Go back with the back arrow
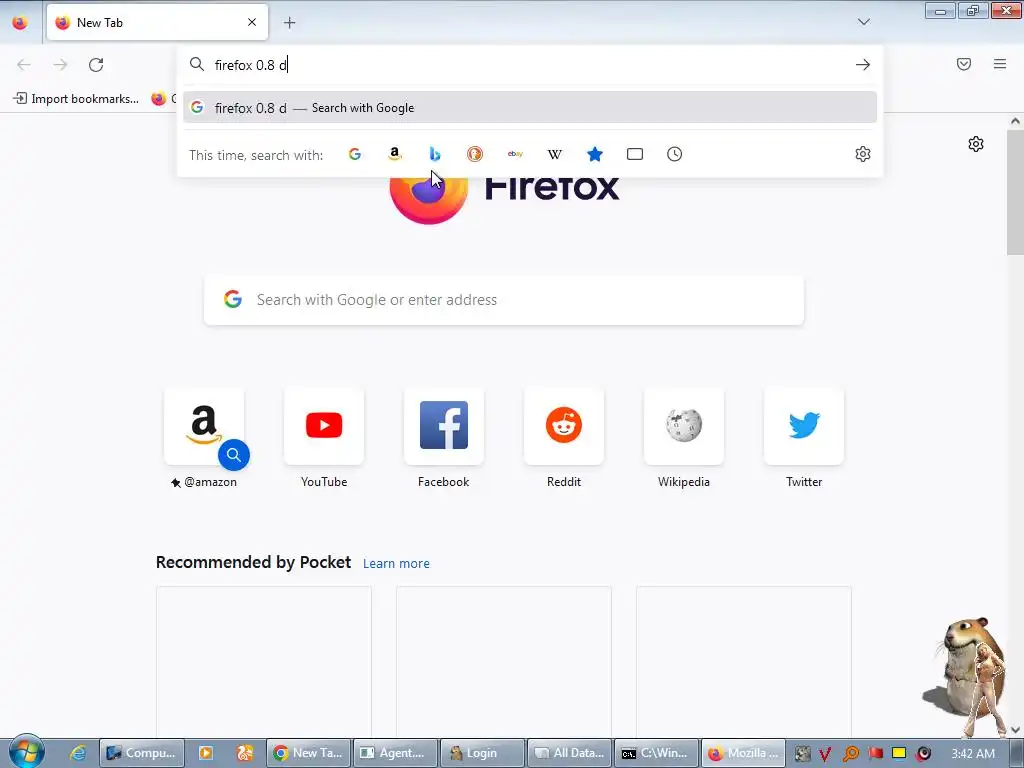Image resolution: width=1024 pixels, height=768 pixels. coord(24,65)
